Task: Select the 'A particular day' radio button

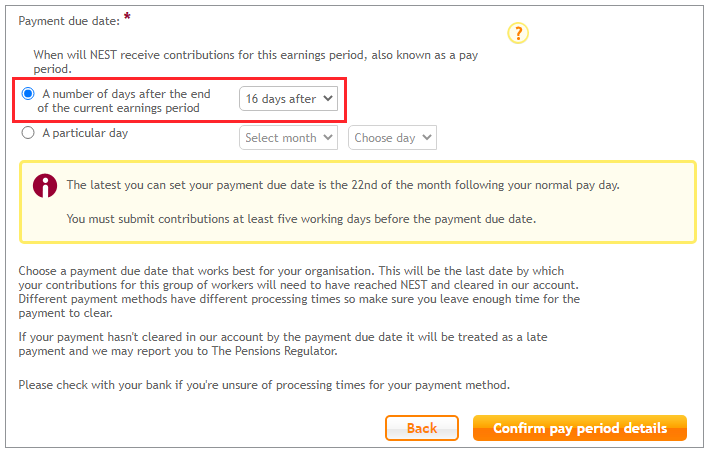Action: click(28, 133)
